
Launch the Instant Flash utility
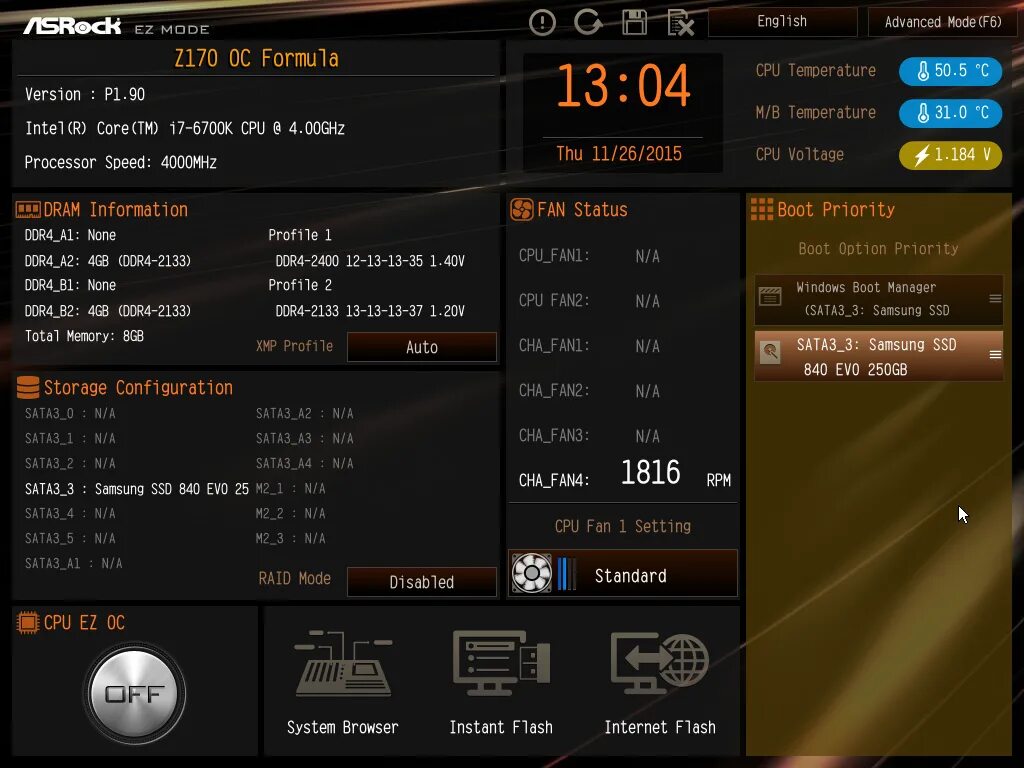[501, 682]
